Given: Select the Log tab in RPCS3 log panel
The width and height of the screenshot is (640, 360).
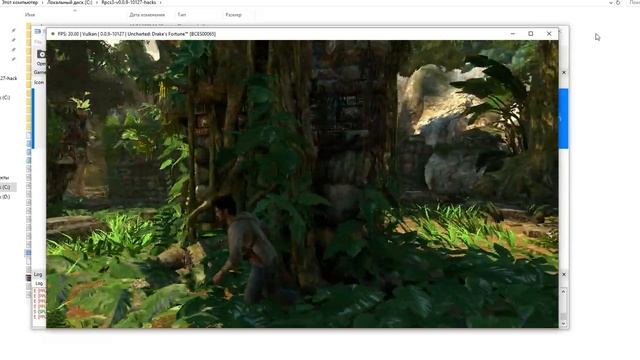Looking at the screenshot, I should pyautogui.click(x=39, y=283).
